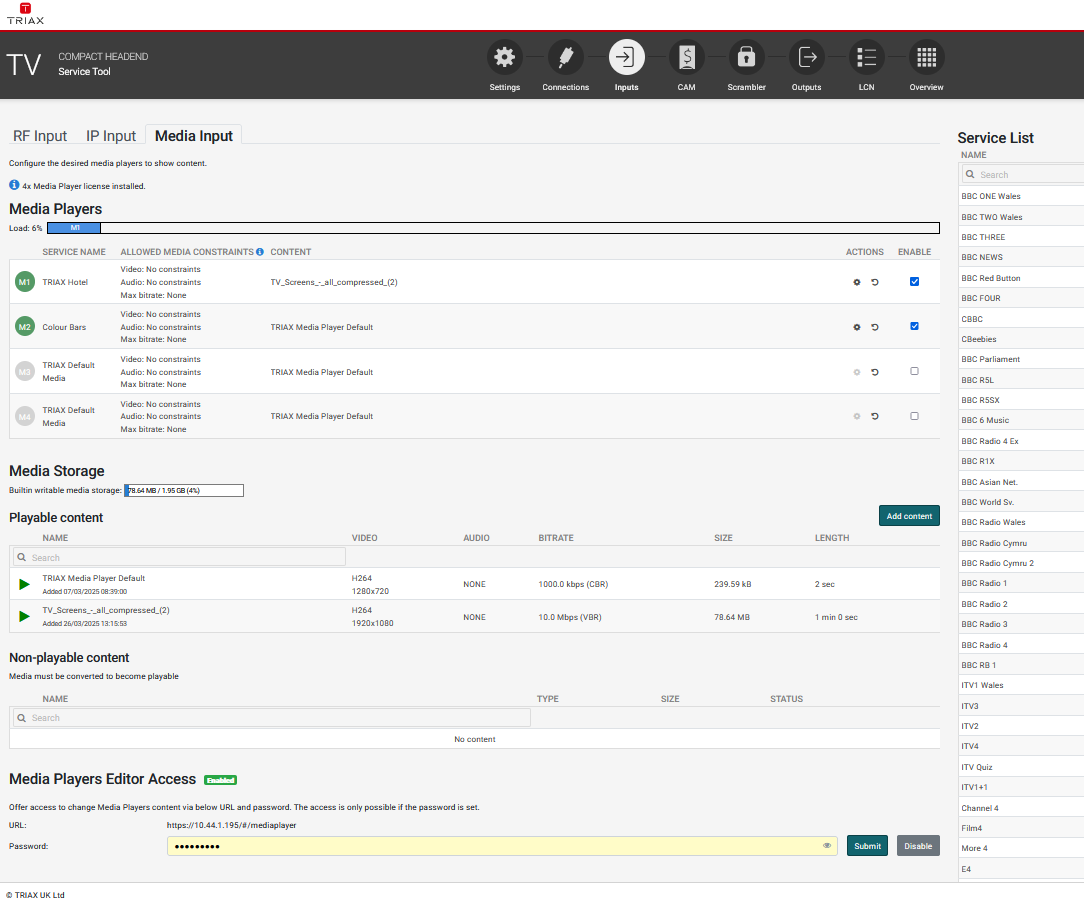The height and width of the screenshot is (907, 1084).
Task: Click the M3 player gear icon
Action: point(857,372)
